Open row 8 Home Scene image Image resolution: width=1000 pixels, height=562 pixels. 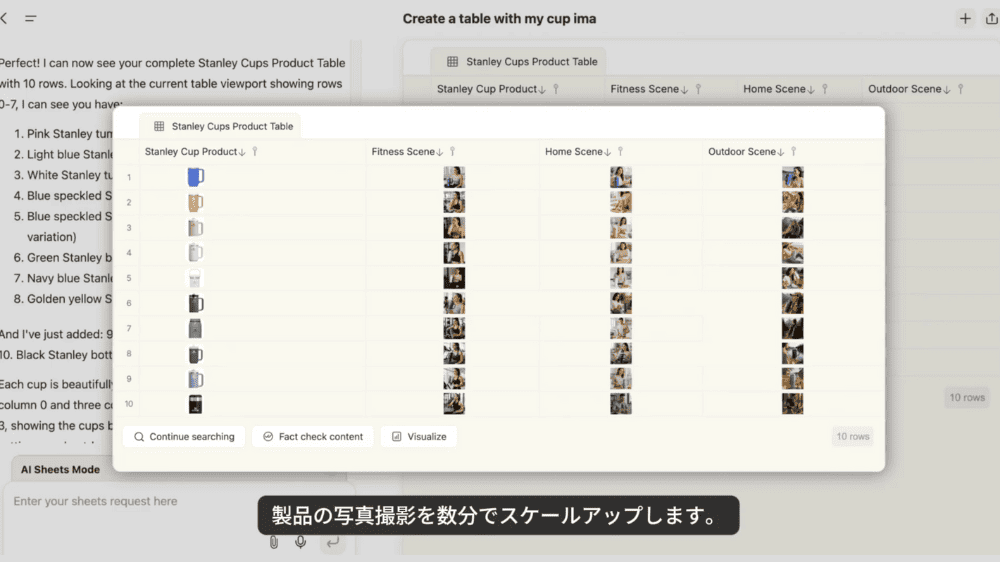click(x=621, y=353)
